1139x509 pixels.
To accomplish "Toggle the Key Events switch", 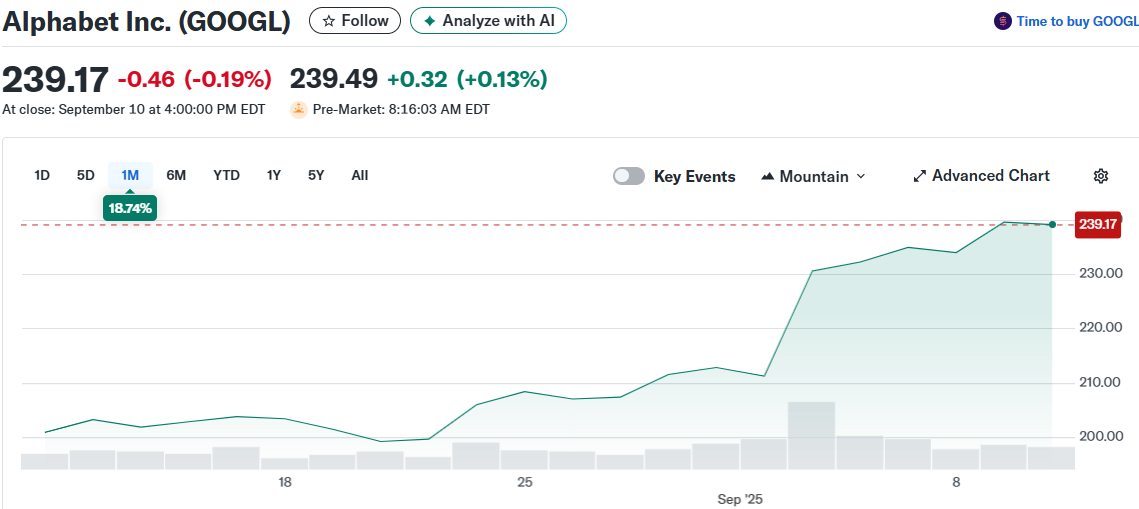I will tap(628, 176).
